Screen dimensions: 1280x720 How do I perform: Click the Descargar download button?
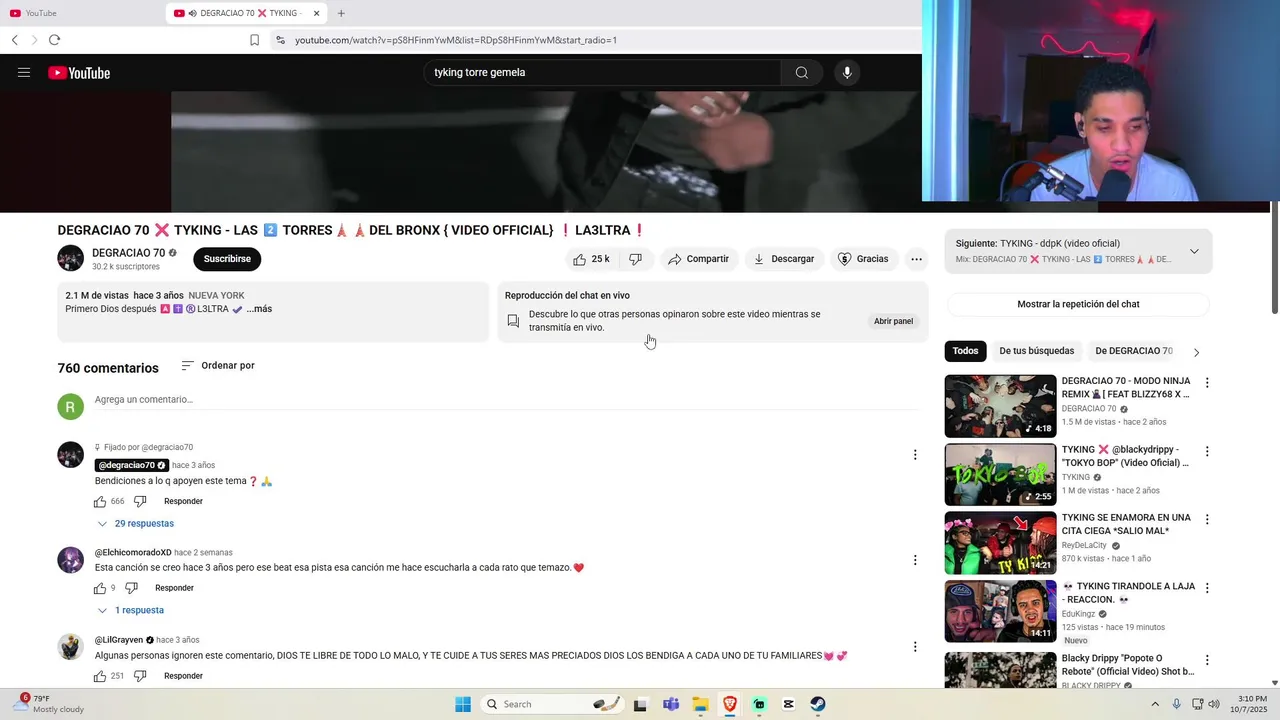pos(784,259)
